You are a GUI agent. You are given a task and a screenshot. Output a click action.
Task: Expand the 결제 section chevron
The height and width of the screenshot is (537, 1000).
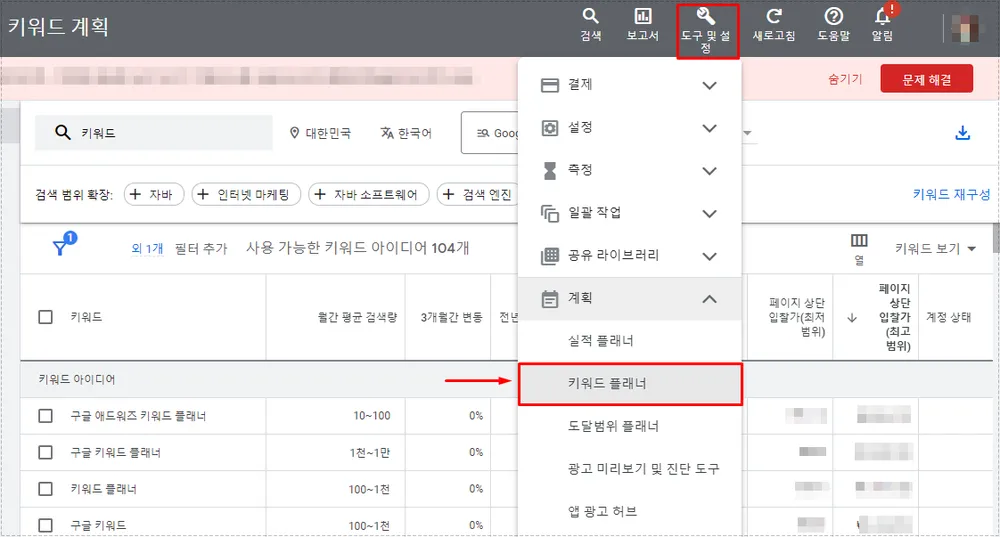709,85
